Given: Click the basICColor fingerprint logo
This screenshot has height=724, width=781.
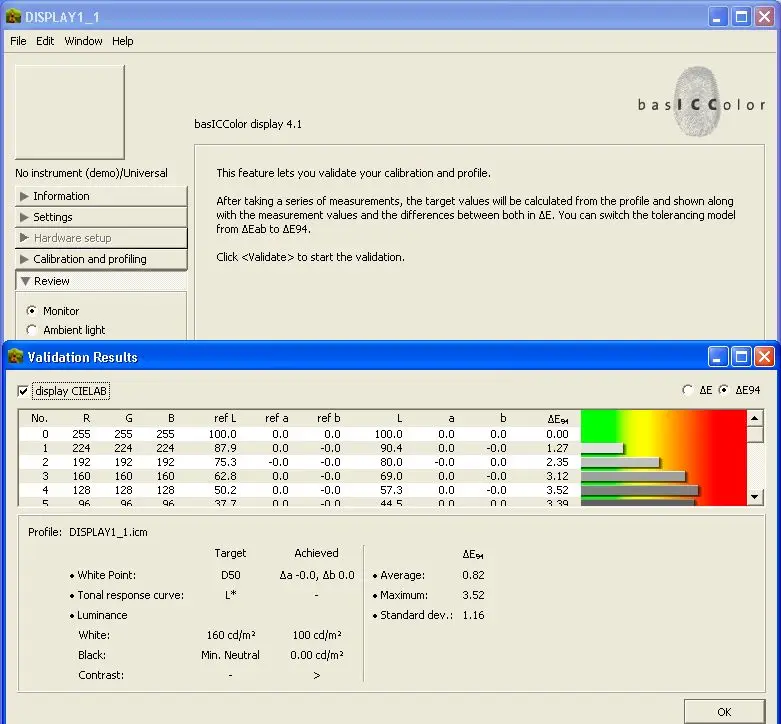Looking at the screenshot, I should pos(697,102).
